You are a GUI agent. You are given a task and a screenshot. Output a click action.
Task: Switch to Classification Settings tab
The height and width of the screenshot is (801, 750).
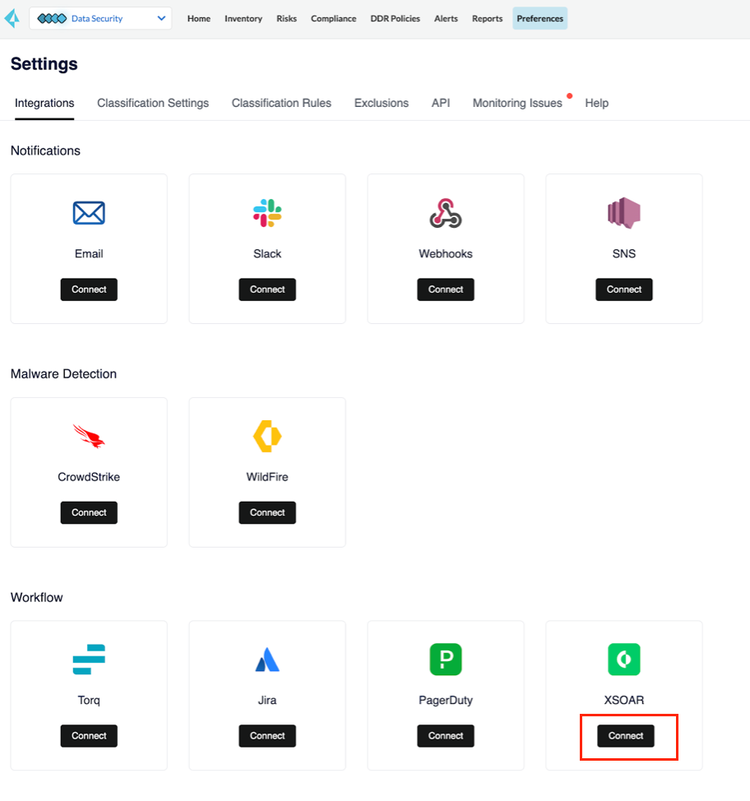coord(153,103)
